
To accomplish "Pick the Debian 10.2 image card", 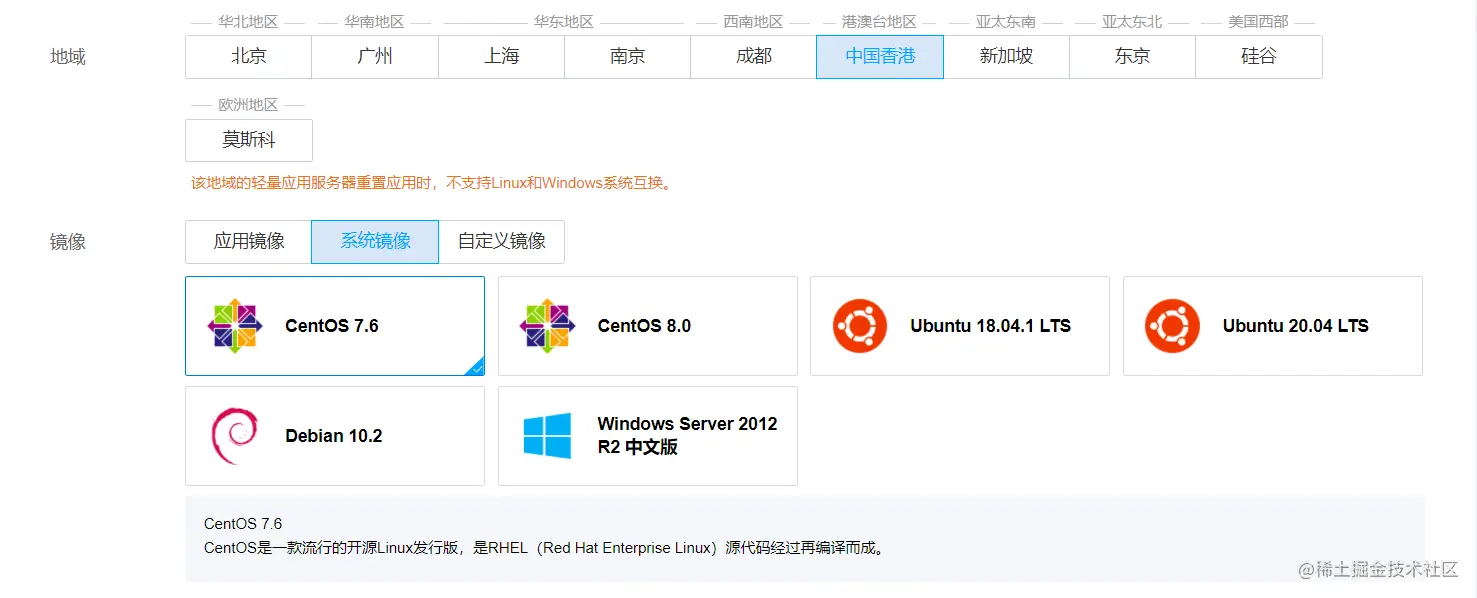I will 335,436.
